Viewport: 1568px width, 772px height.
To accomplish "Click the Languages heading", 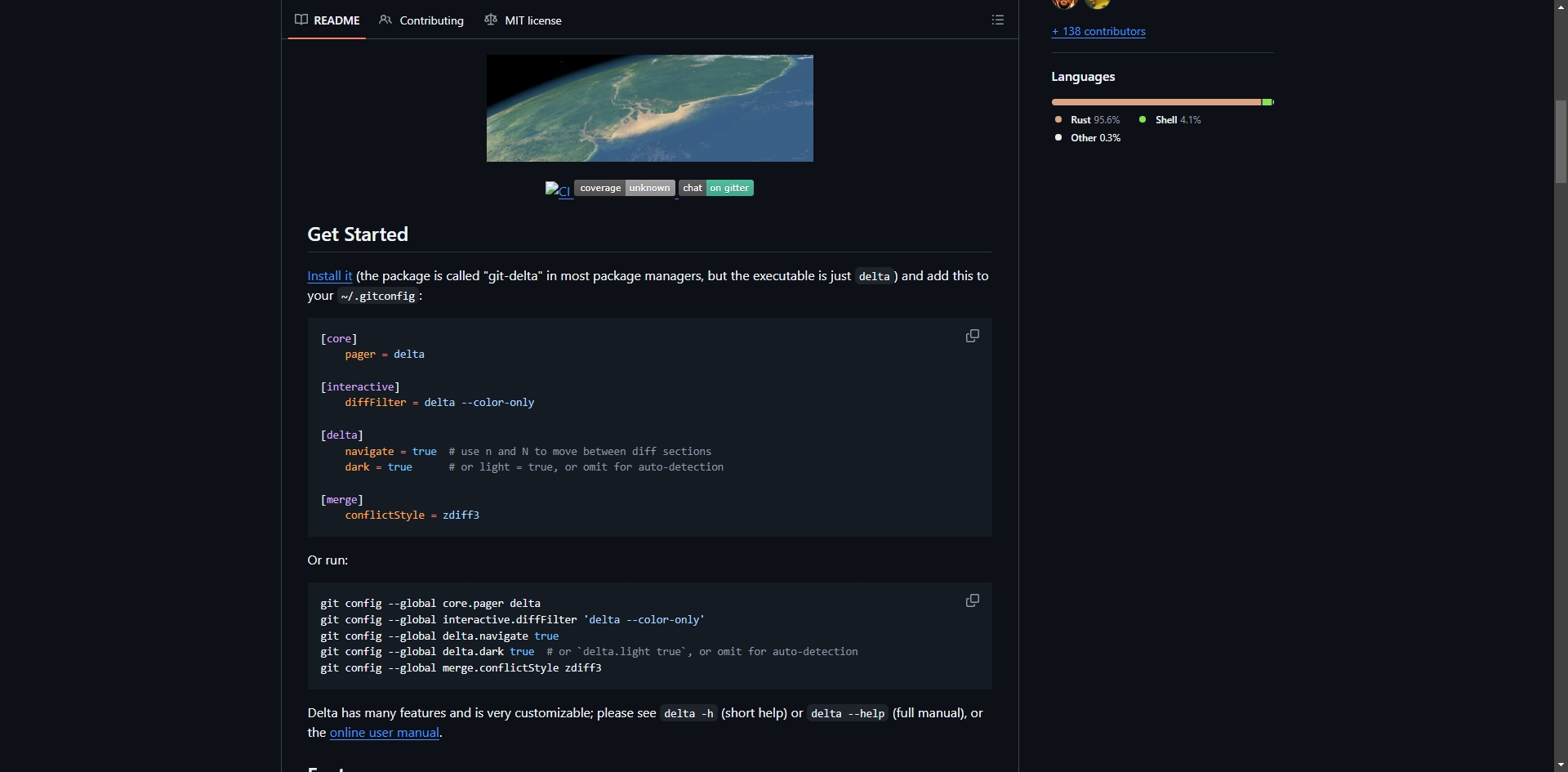I will [1083, 77].
